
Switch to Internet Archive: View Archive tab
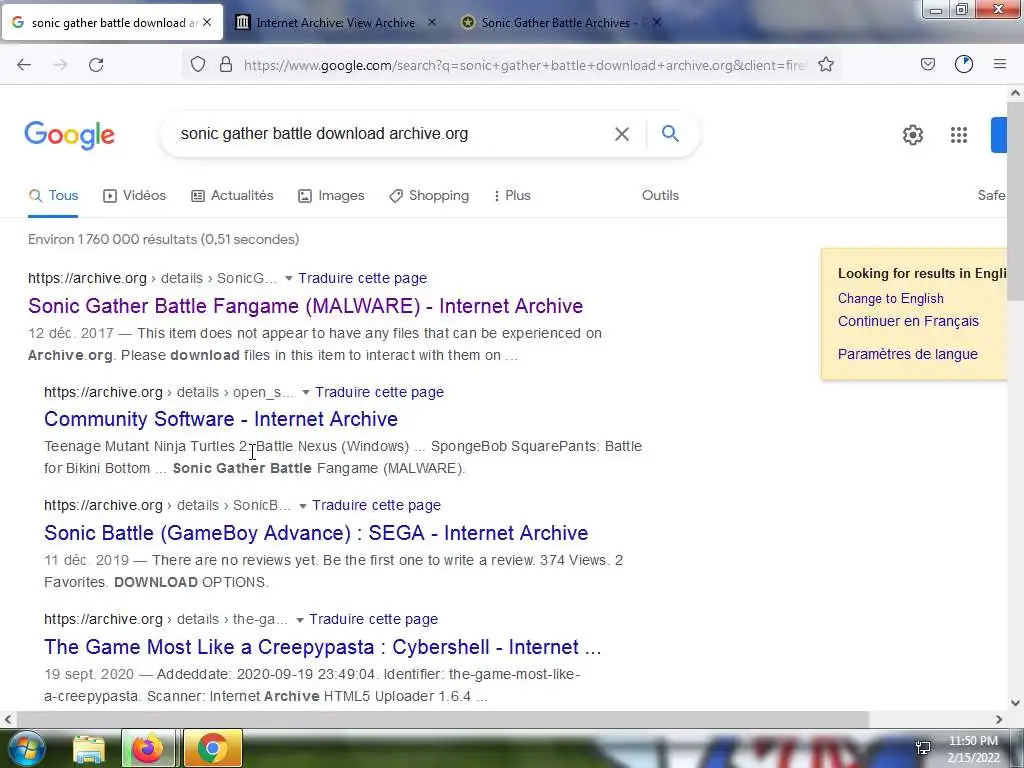click(x=335, y=23)
